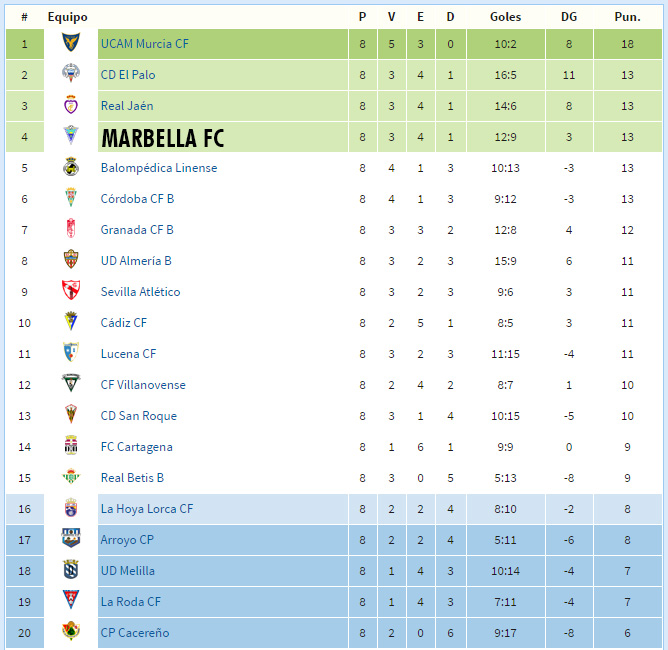Select the Real Jaén purple crest
The image size is (668, 650).
point(71,105)
